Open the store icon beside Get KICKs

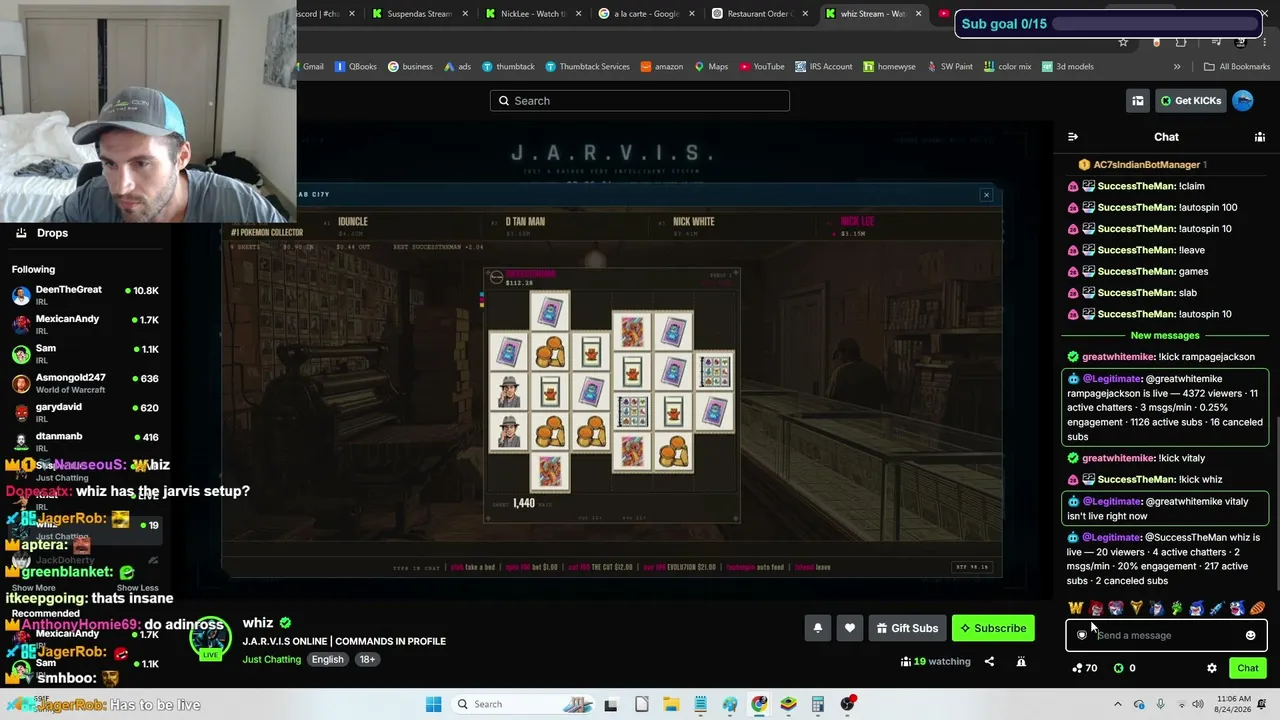pyautogui.click(x=1138, y=101)
